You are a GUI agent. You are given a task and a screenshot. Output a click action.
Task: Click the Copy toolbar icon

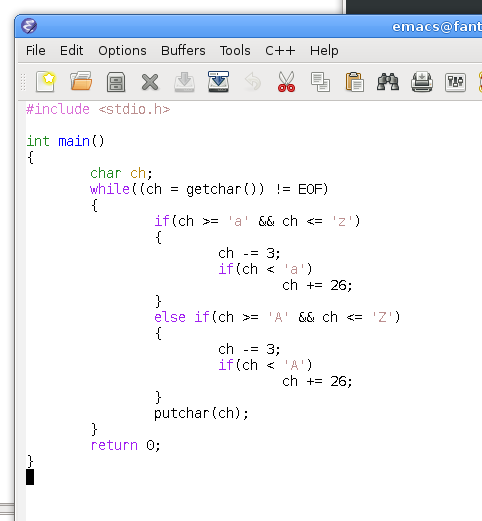320,82
